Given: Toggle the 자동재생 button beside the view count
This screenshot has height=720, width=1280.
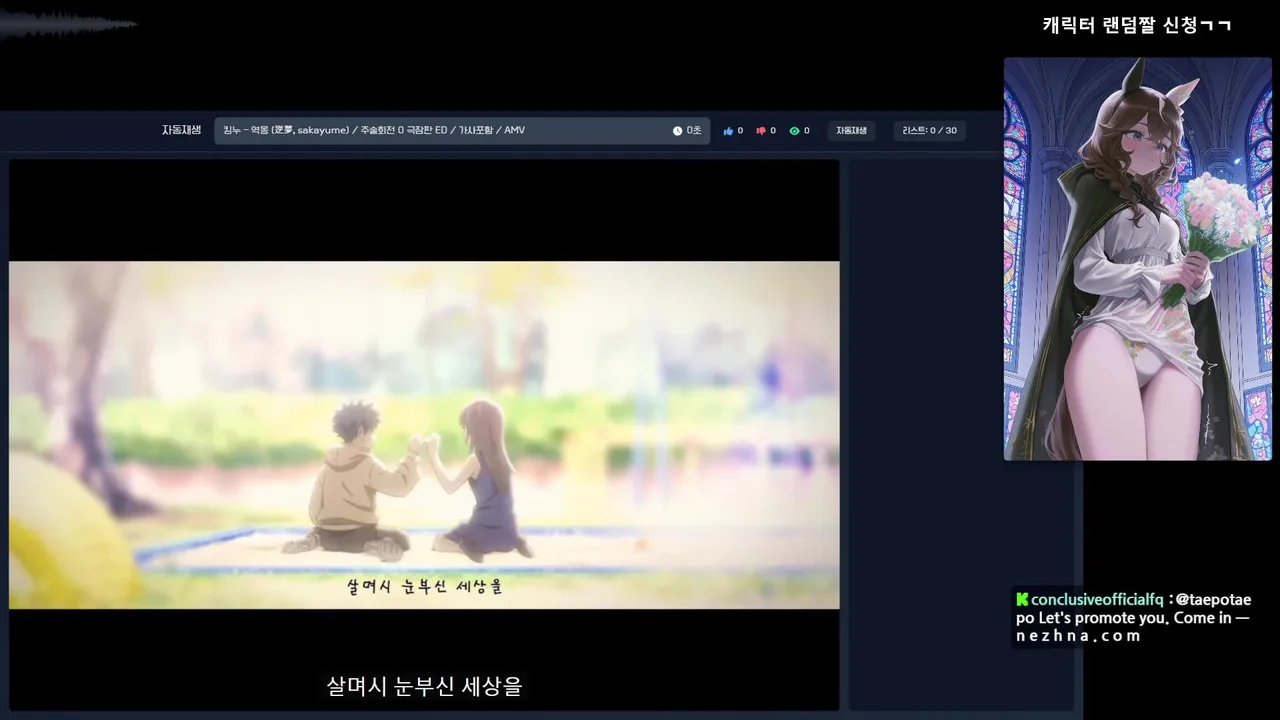Looking at the screenshot, I should pos(851,131).
